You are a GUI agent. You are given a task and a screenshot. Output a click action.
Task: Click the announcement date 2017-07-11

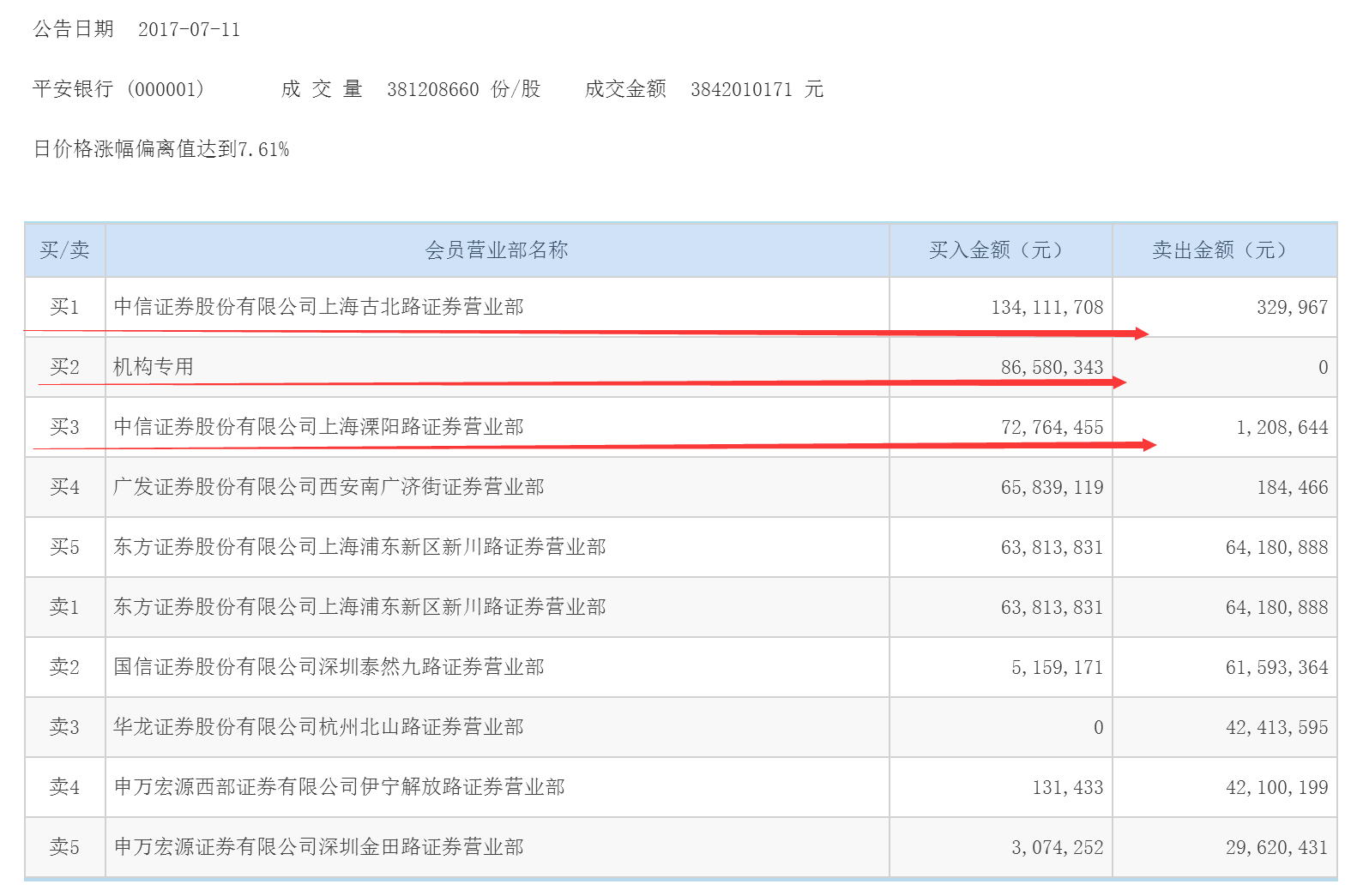[x=189, y=29]
